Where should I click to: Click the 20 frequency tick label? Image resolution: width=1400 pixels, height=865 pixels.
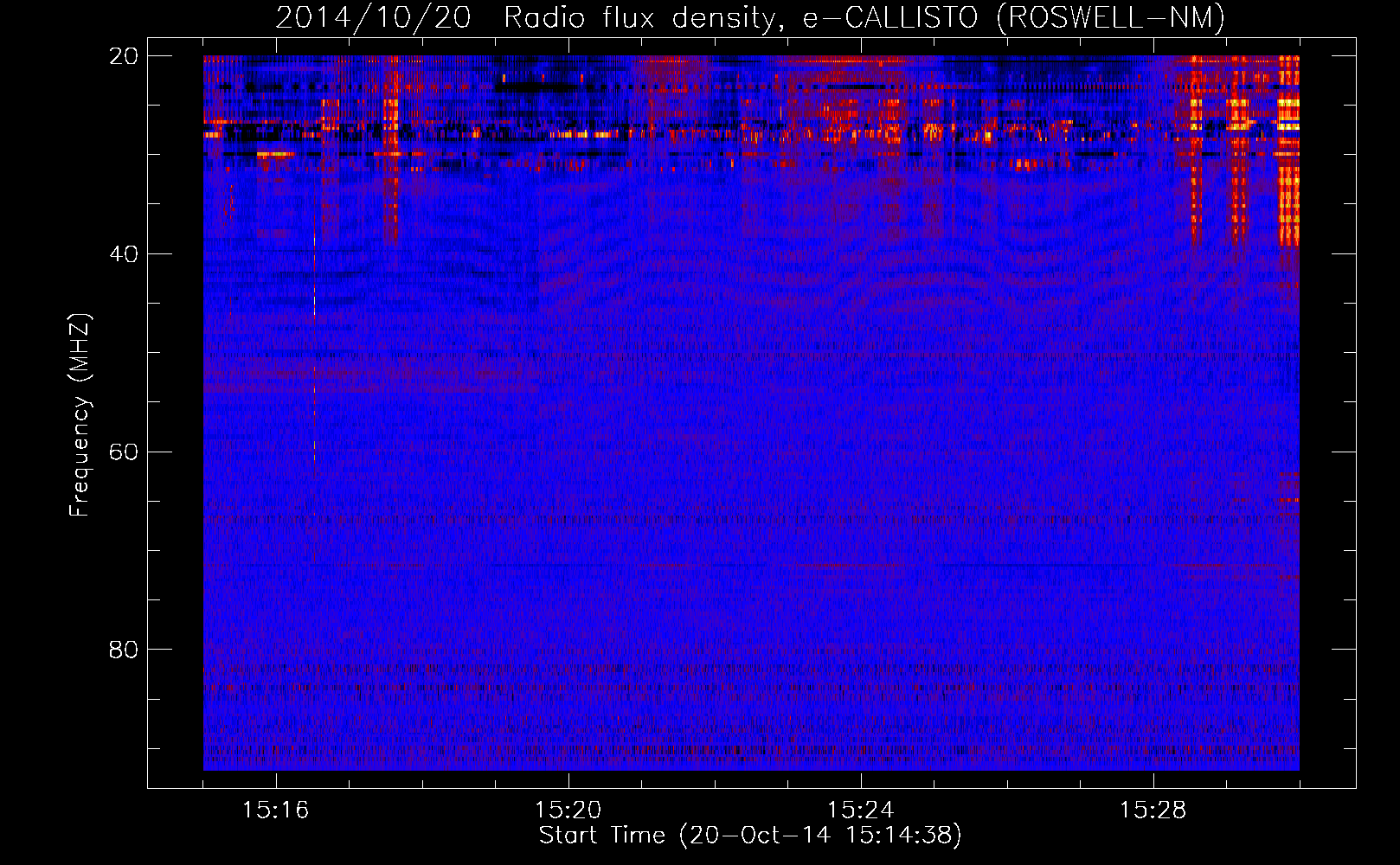click(123, 56)
